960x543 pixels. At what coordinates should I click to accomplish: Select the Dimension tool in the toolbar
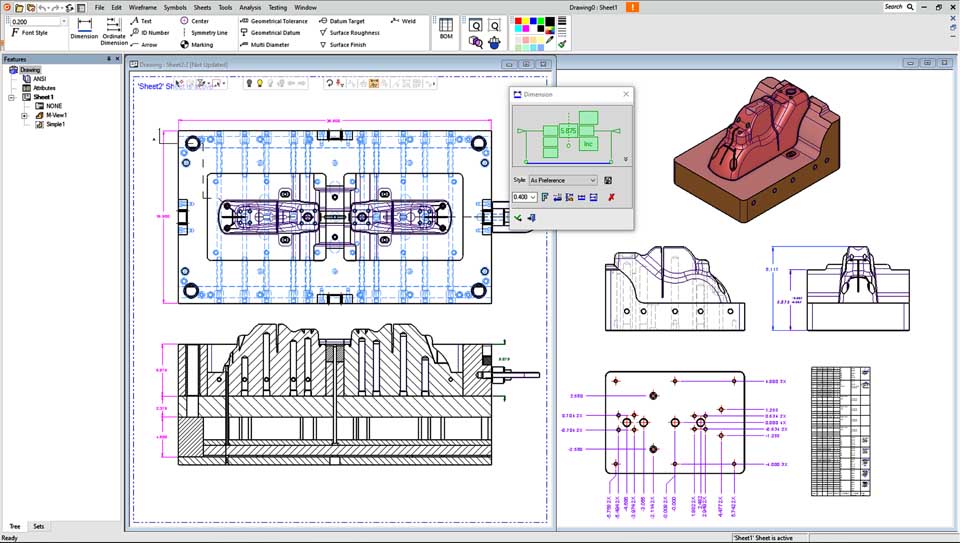click(x=84, y=29)
